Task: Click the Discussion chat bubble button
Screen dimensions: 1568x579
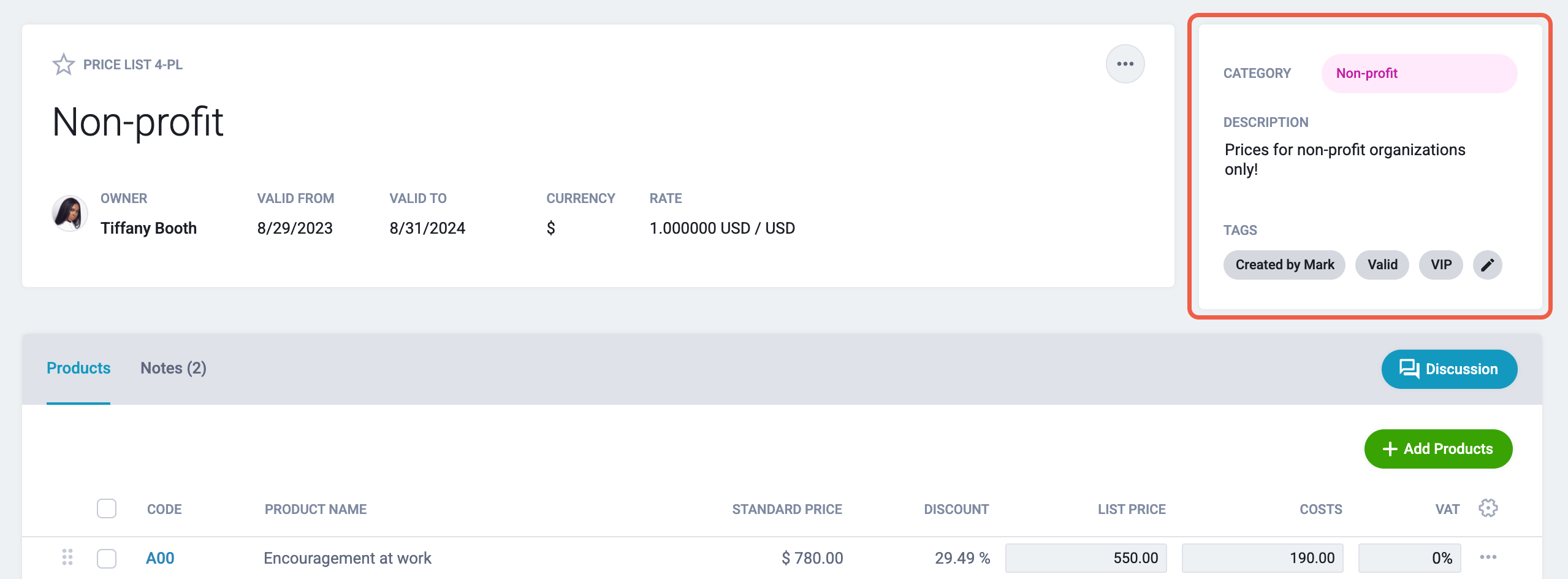Action: (x=1448, y=369)
